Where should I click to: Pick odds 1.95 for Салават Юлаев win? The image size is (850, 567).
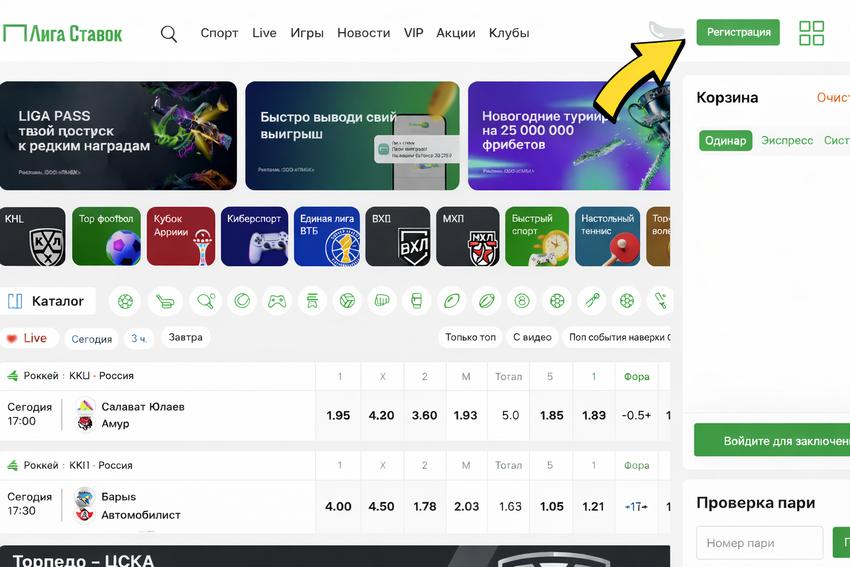click(x=338, y=416)
